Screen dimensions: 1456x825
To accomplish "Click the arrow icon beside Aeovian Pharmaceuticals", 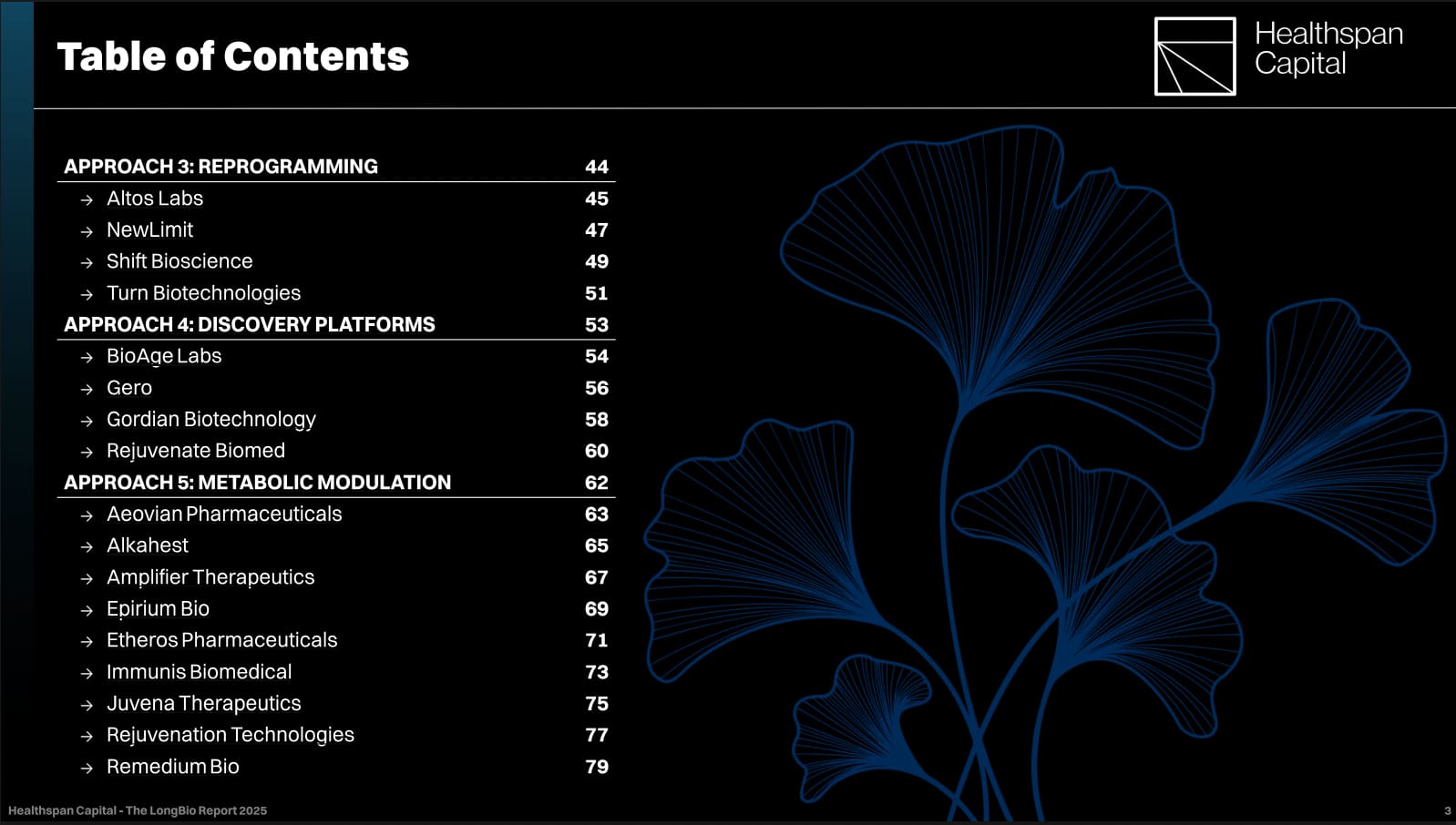I will [87, 516].
